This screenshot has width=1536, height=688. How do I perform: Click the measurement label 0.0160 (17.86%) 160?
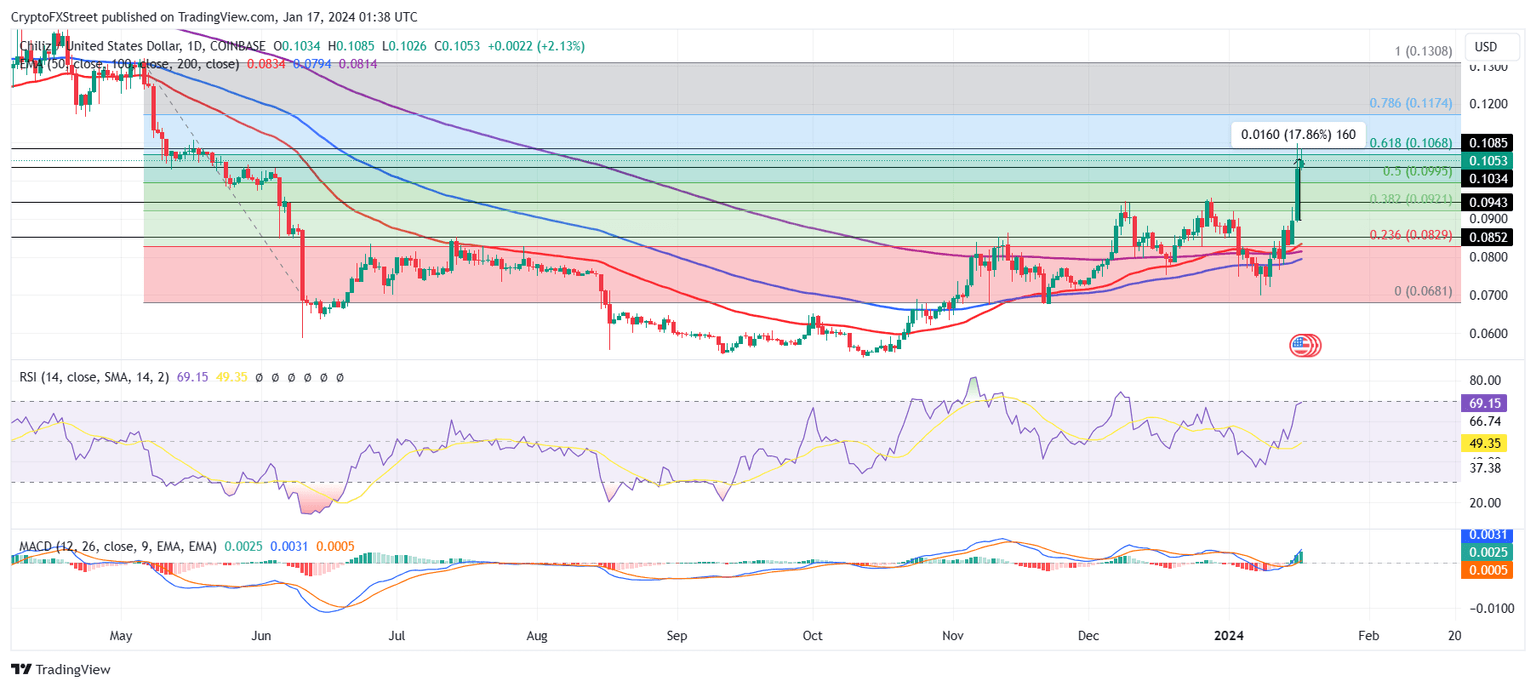click(1298, 134)
